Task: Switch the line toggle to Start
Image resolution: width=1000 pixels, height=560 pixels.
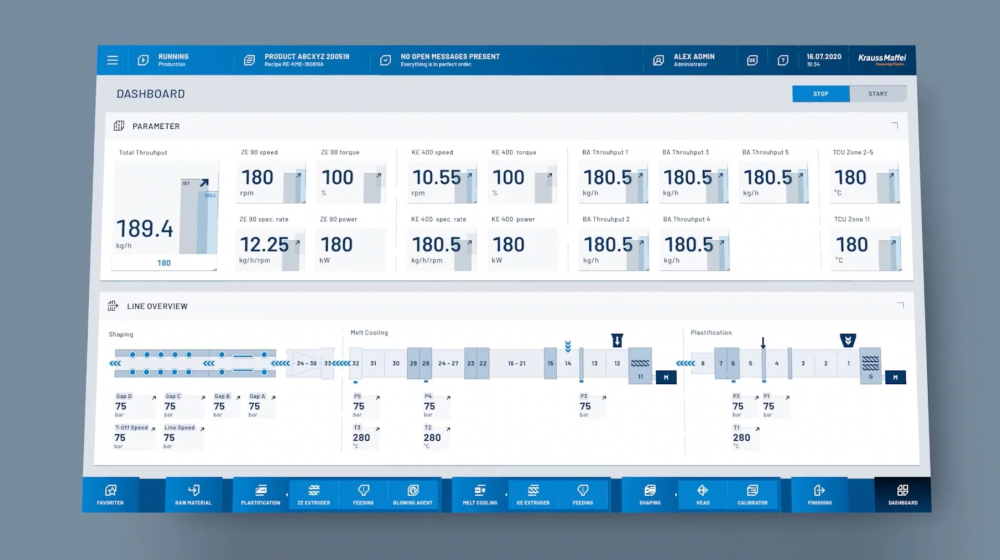Action: point(877,94)
